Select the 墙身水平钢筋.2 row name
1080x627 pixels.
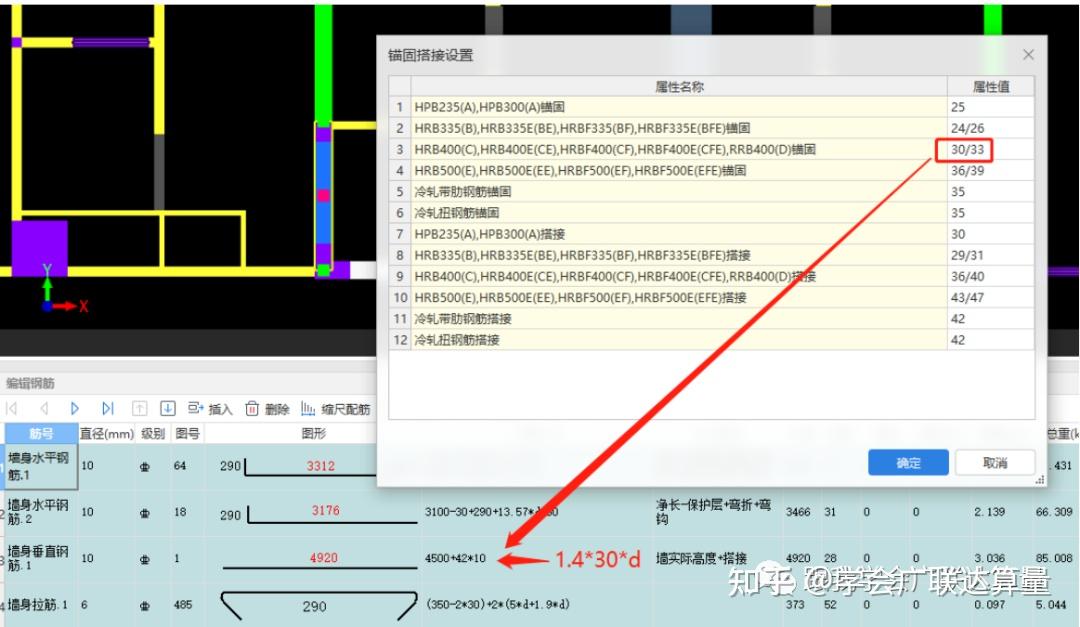pos(41,512)
